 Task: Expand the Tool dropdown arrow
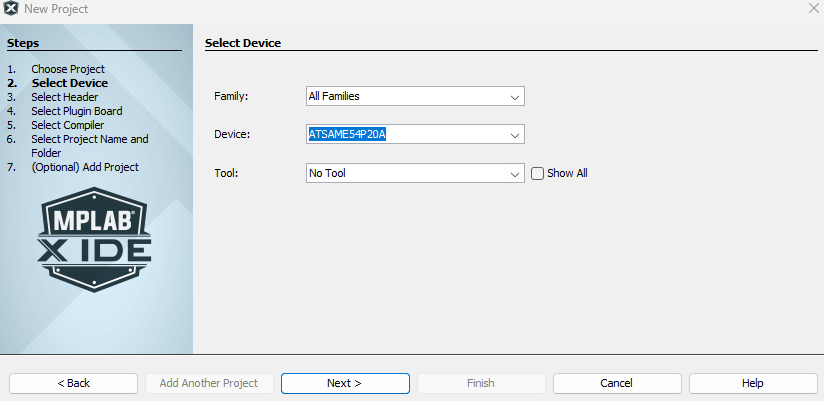coord(515,173)
